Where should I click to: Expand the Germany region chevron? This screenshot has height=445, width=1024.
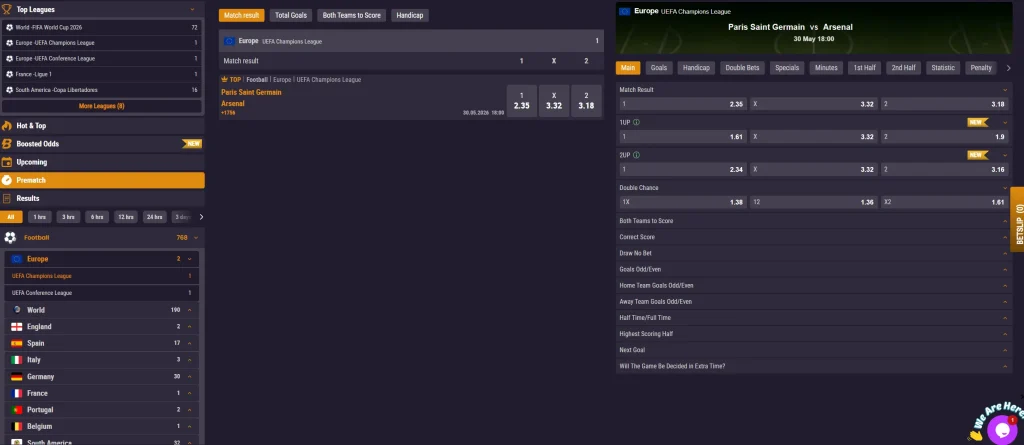pyautogui.click(x=189, y=376)
